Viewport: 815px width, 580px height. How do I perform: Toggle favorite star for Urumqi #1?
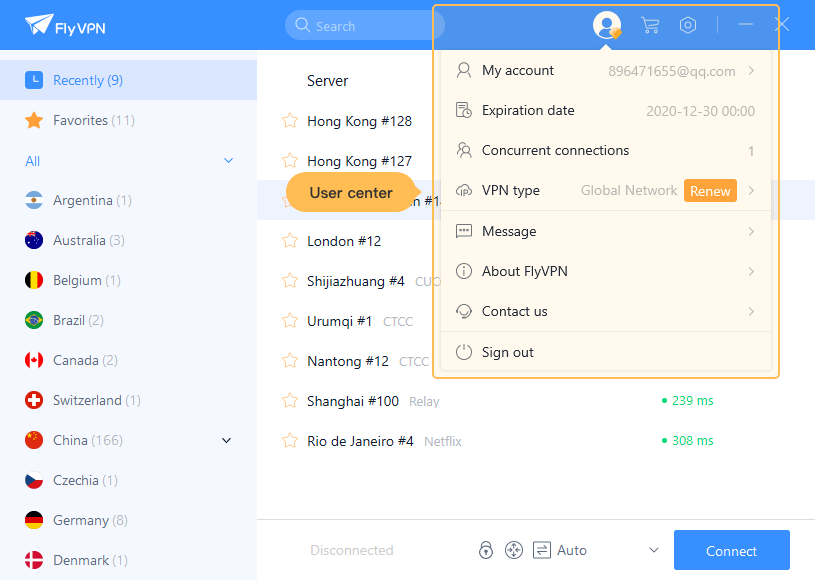pyautogui.click(x=290, y=321)
